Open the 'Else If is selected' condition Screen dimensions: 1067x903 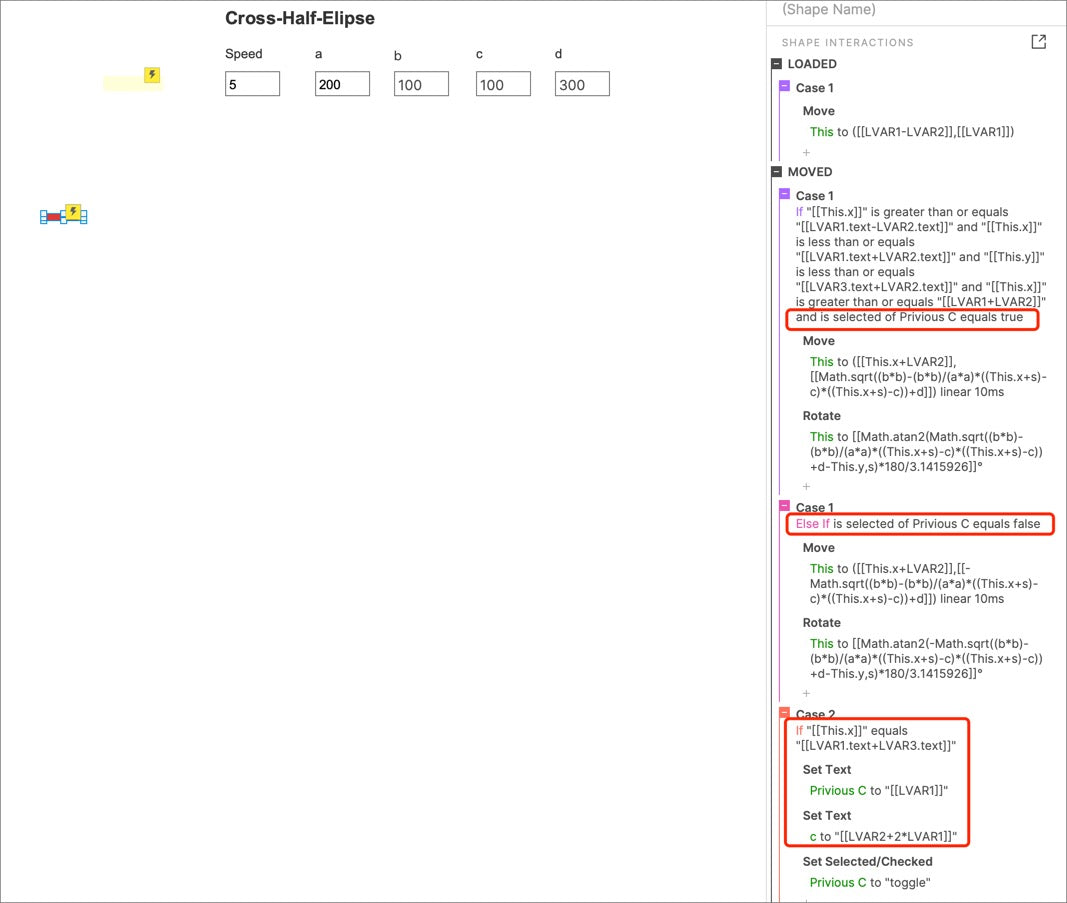[x=918, y=524]
